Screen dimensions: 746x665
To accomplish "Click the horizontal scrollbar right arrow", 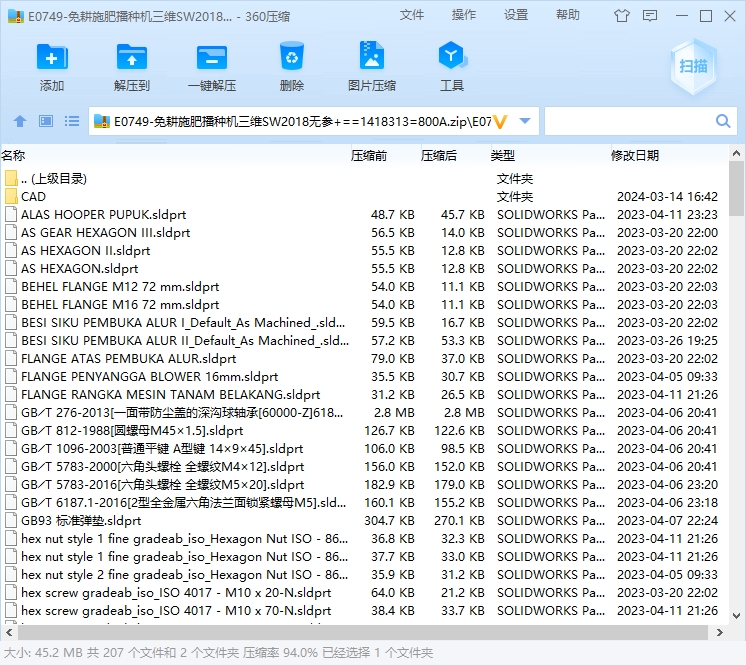I will point(720,633).
